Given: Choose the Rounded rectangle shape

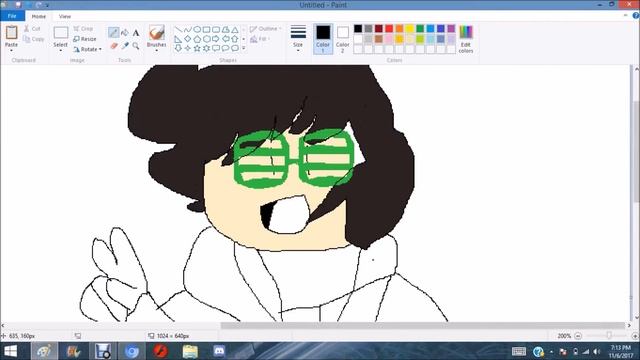Looking at the screenshot, I should tap(216, 30).
